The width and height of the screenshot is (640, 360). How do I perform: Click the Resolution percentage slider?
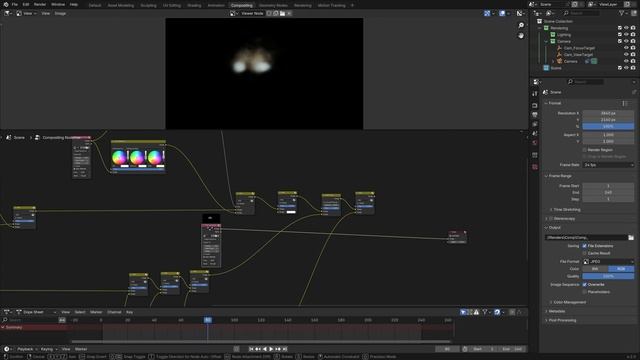click(608, 127)
